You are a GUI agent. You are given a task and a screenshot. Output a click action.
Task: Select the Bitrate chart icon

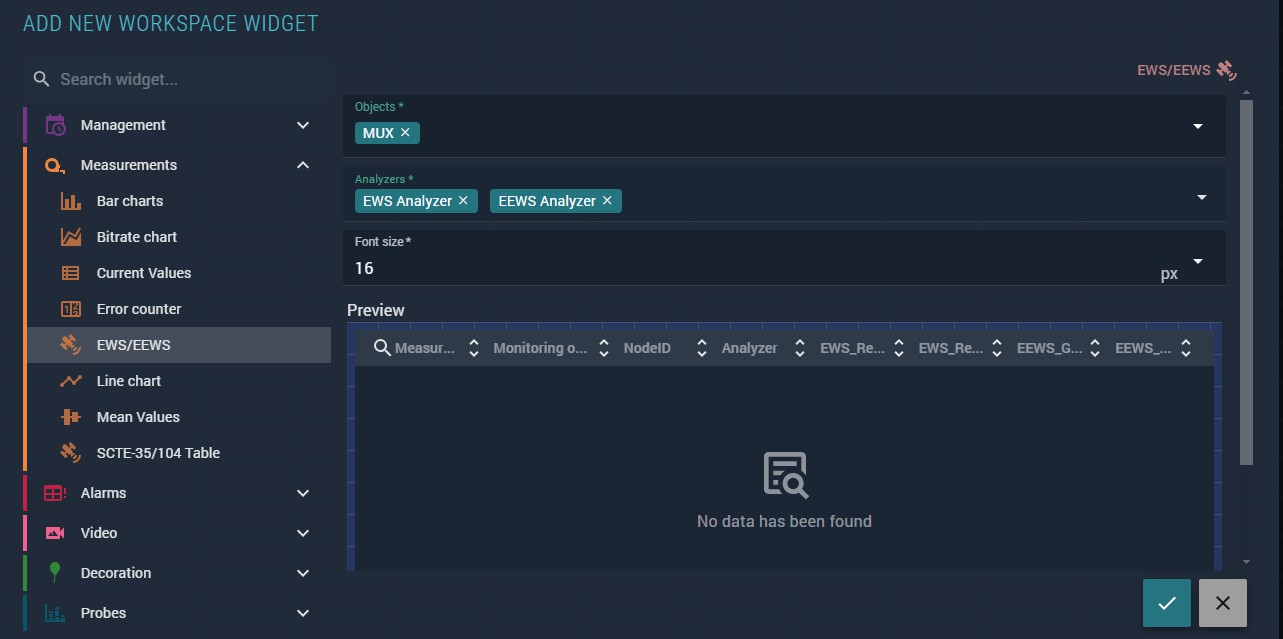[x=71, y=237]
